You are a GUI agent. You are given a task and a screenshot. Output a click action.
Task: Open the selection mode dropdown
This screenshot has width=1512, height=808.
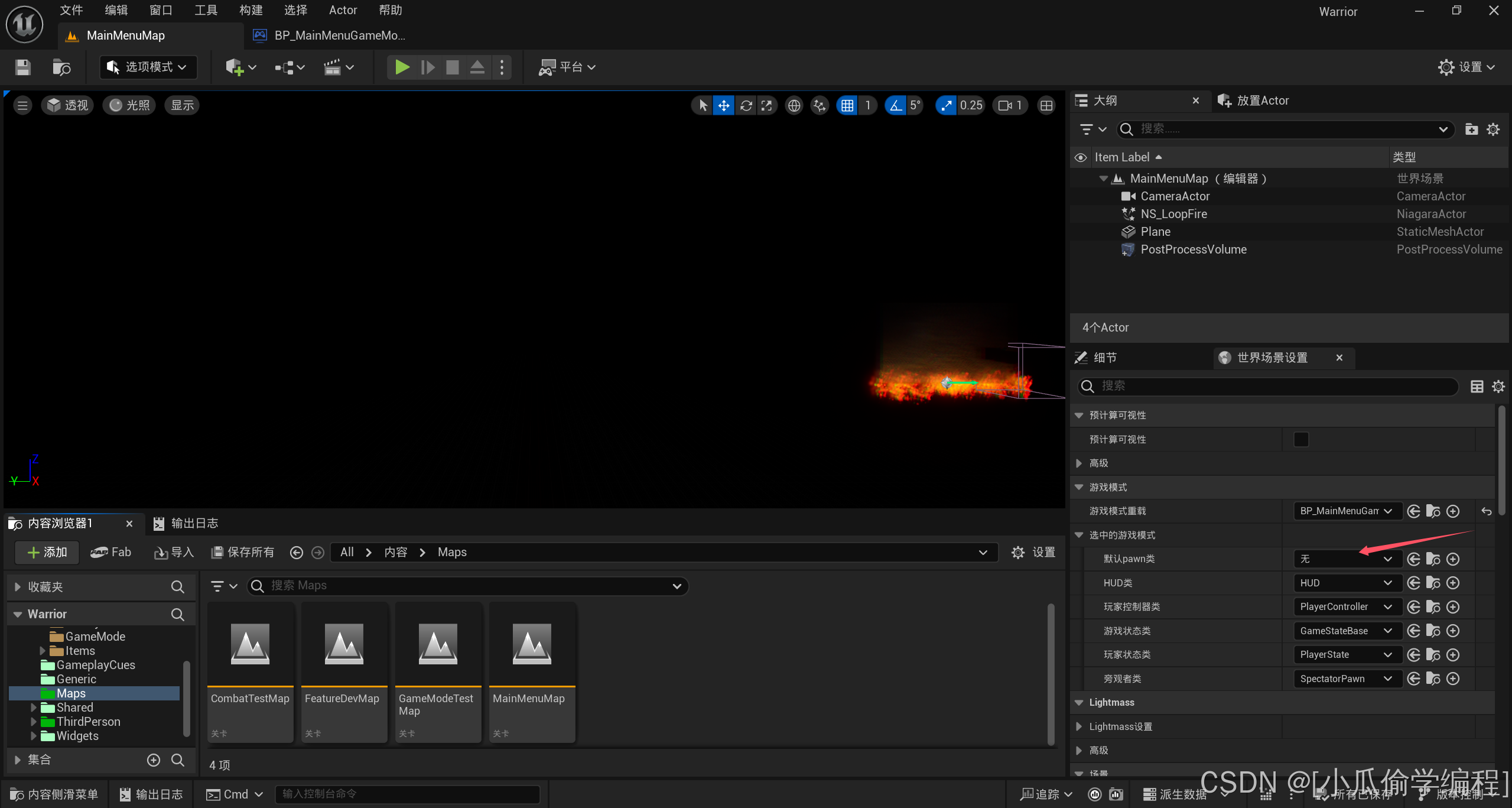[148, 67]
